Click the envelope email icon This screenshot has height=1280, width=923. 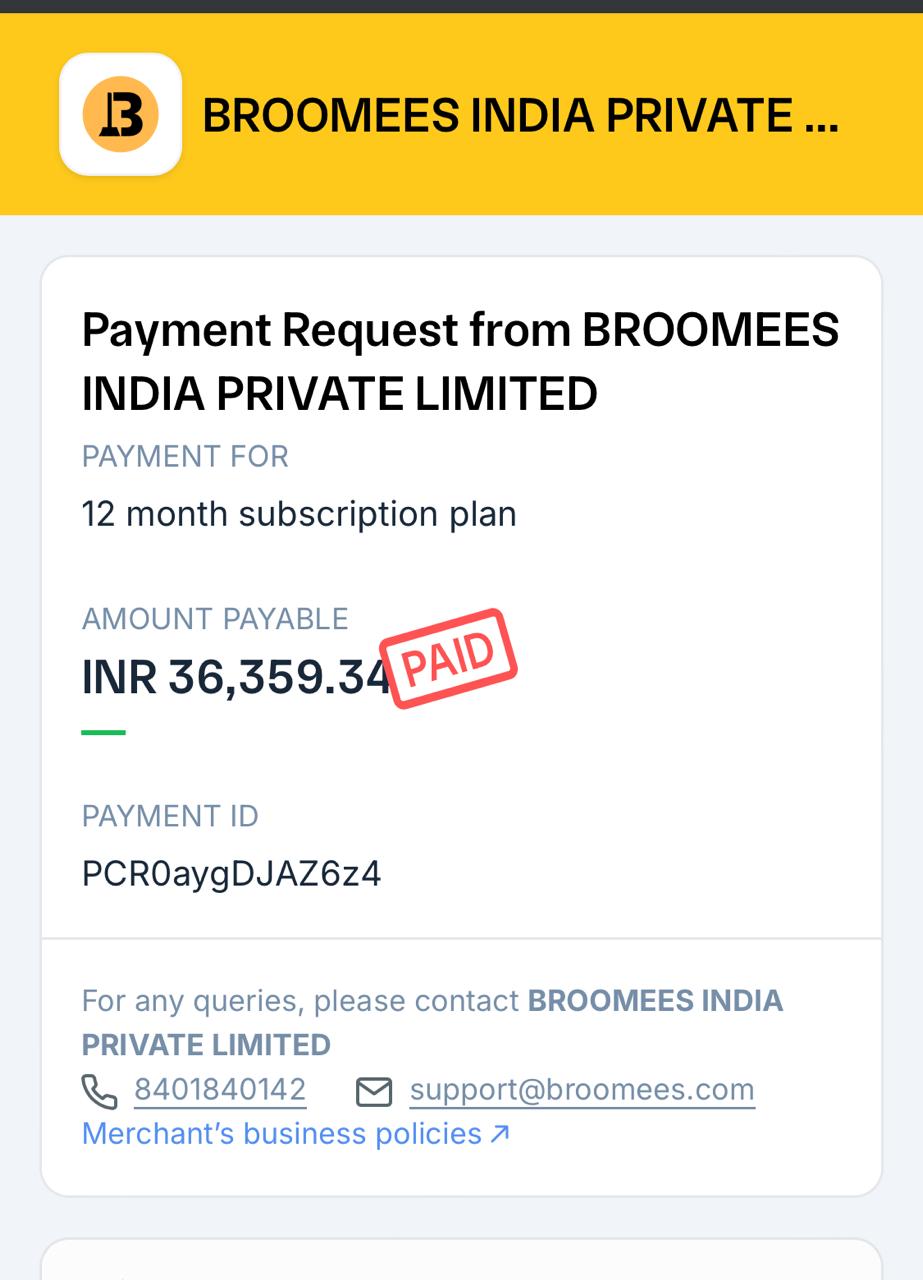click(374, 1091)
